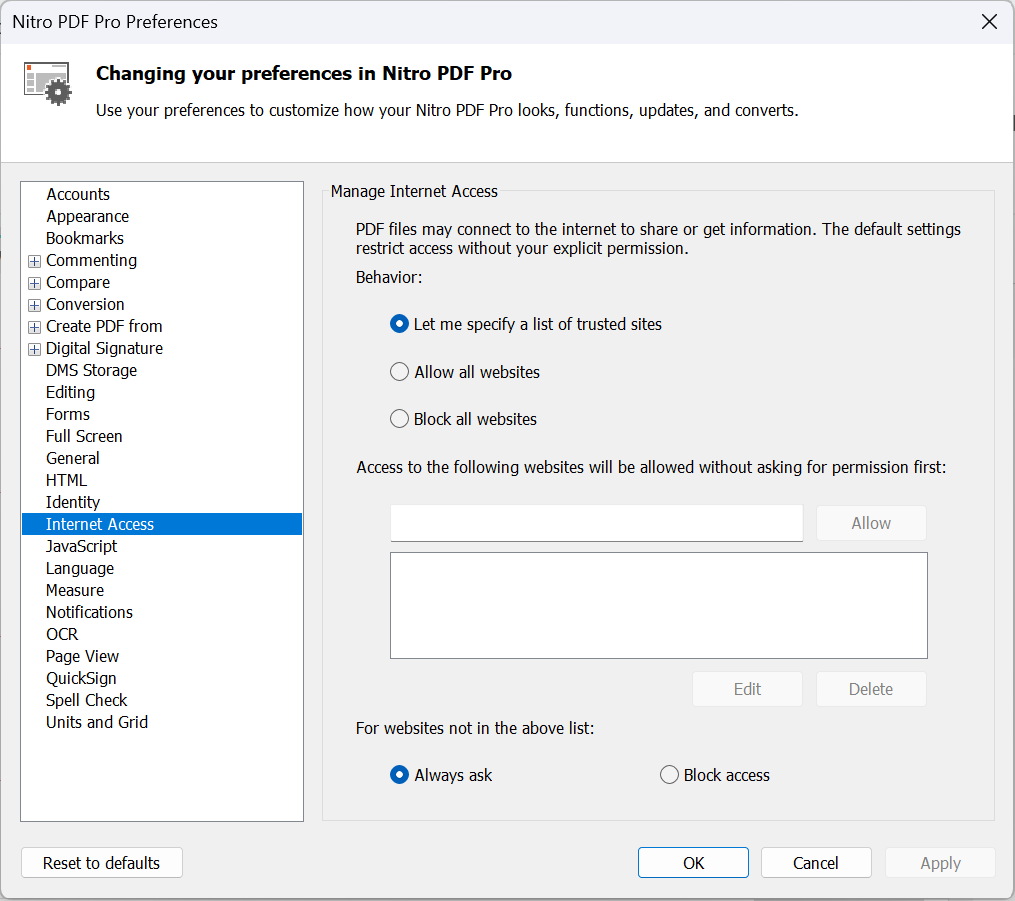Open the Accounts preferences category
The height and width of the screenshot is (901, 1015).
pyautogui.click(x=78, y=194)
